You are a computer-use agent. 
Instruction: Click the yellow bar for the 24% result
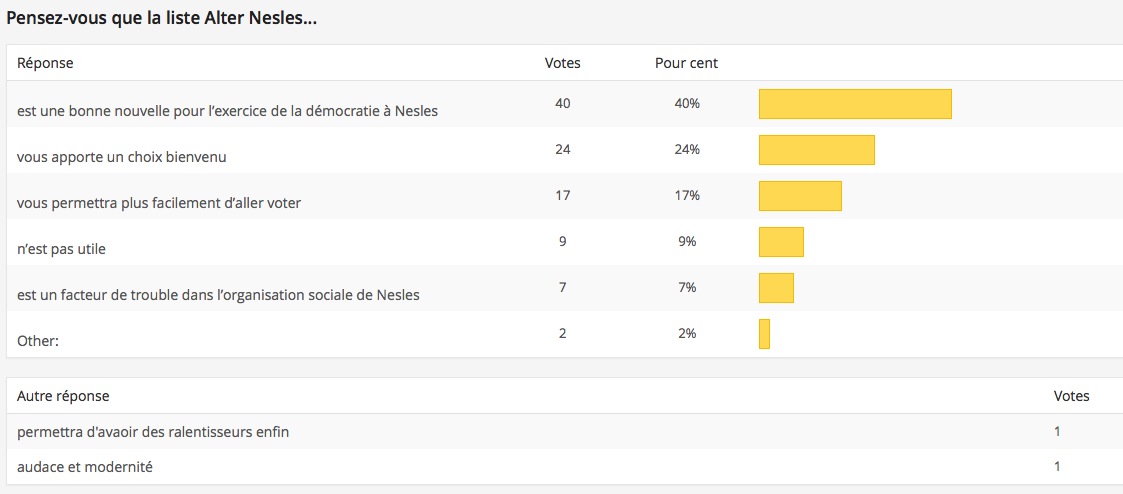(x=817, y=150)
